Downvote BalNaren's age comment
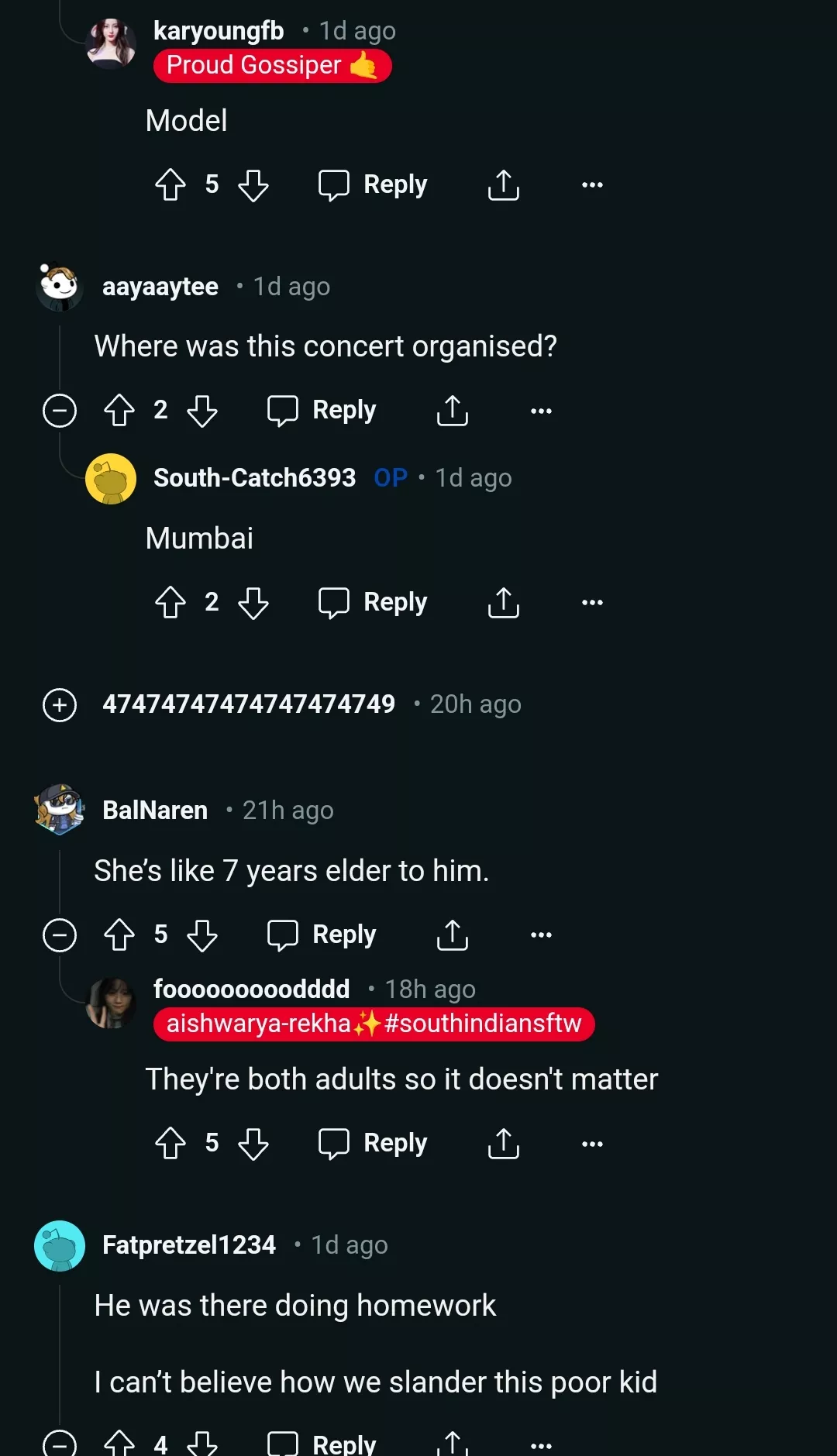This screenshot has width=837, height=1456. point(202,935)
